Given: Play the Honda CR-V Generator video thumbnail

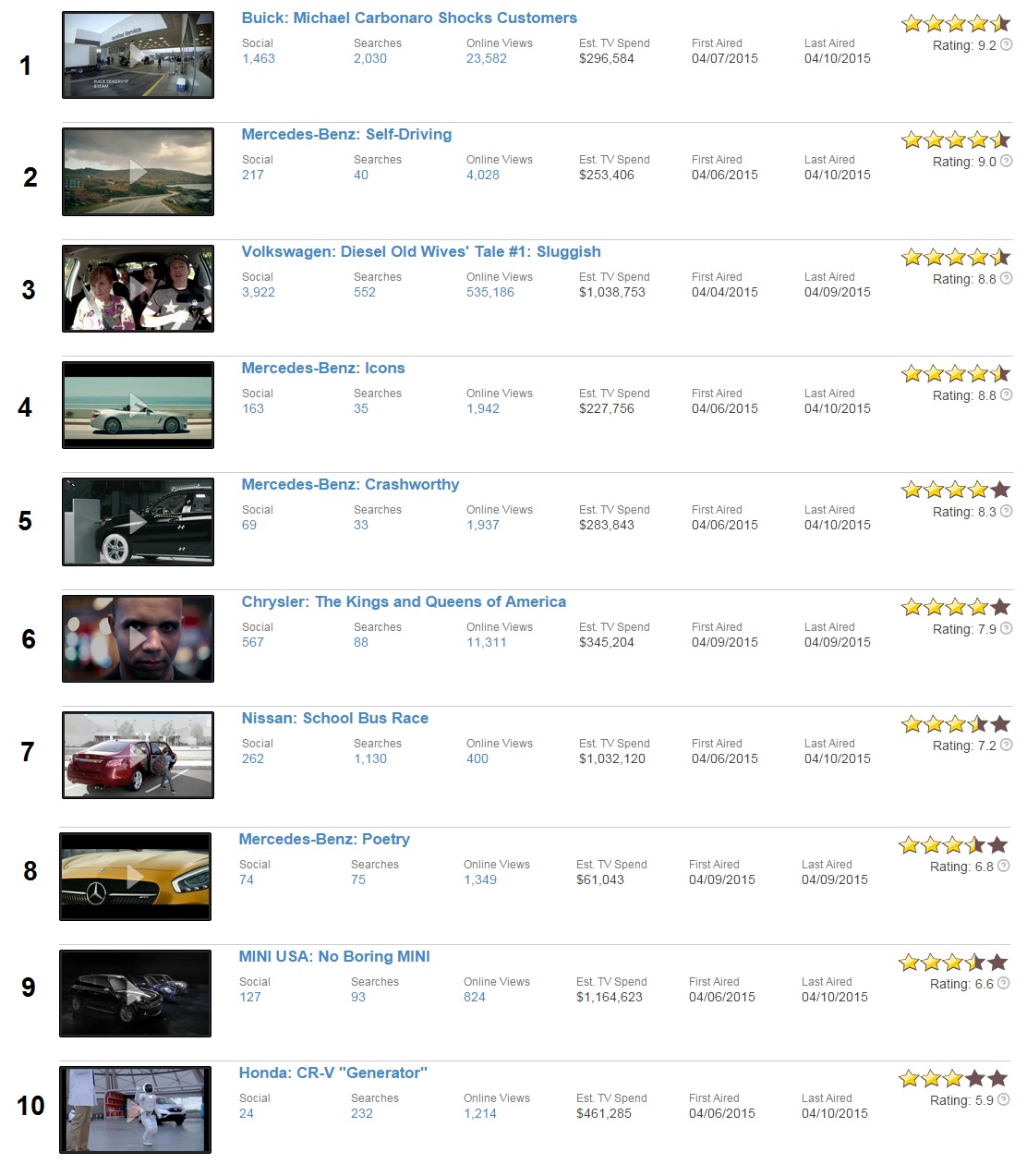Looking at the screenshot, I should coord(135,1109).
